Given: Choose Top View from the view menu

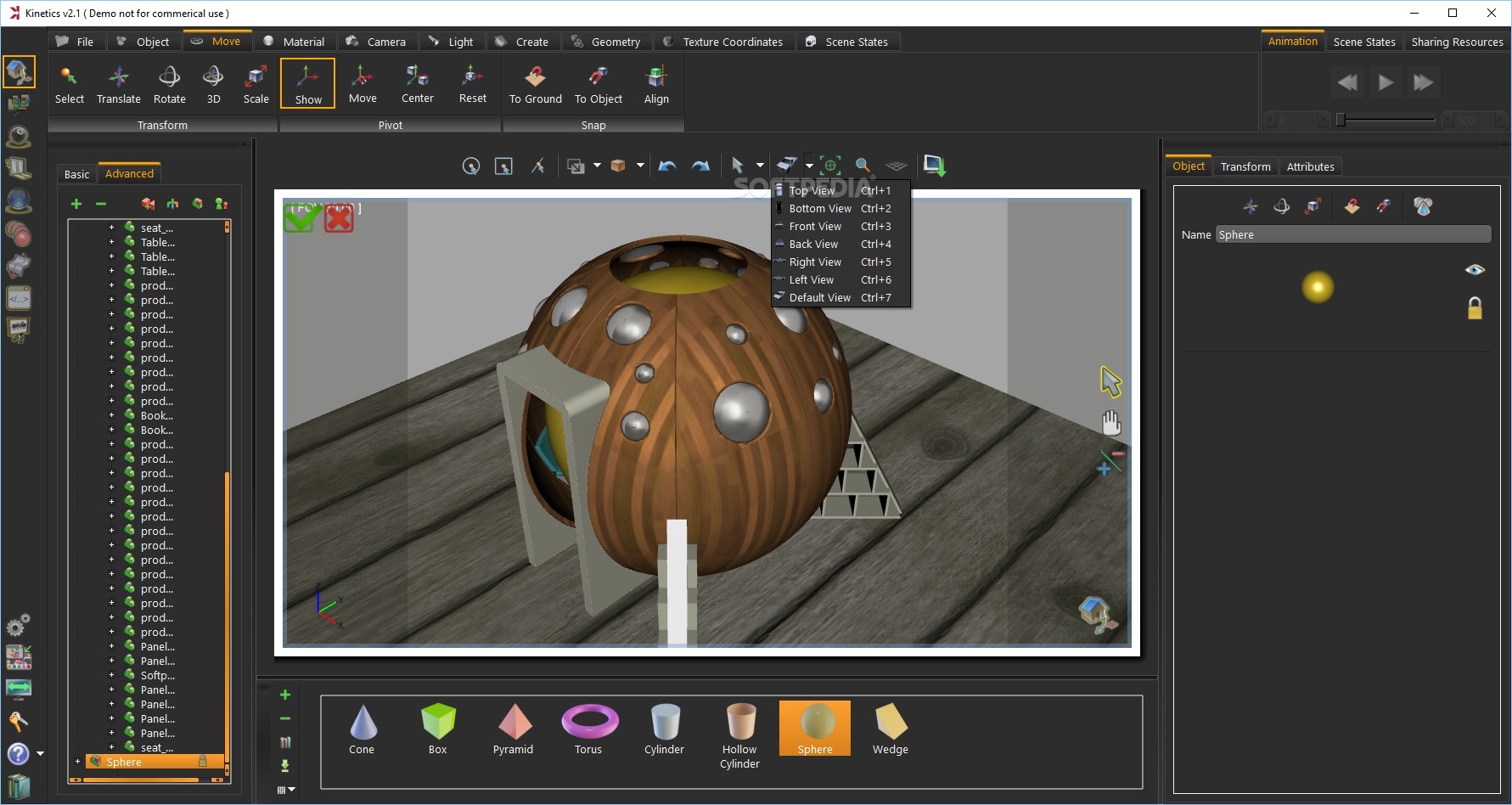Looking at the screenshot, I should [840, 190].
